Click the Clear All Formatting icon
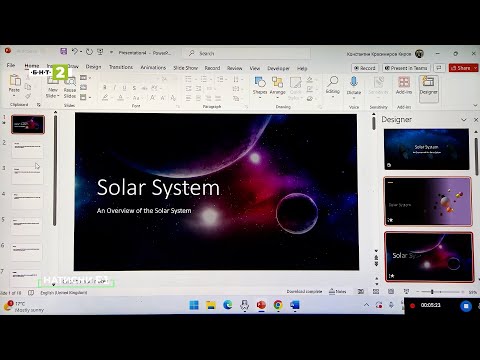 173,98
